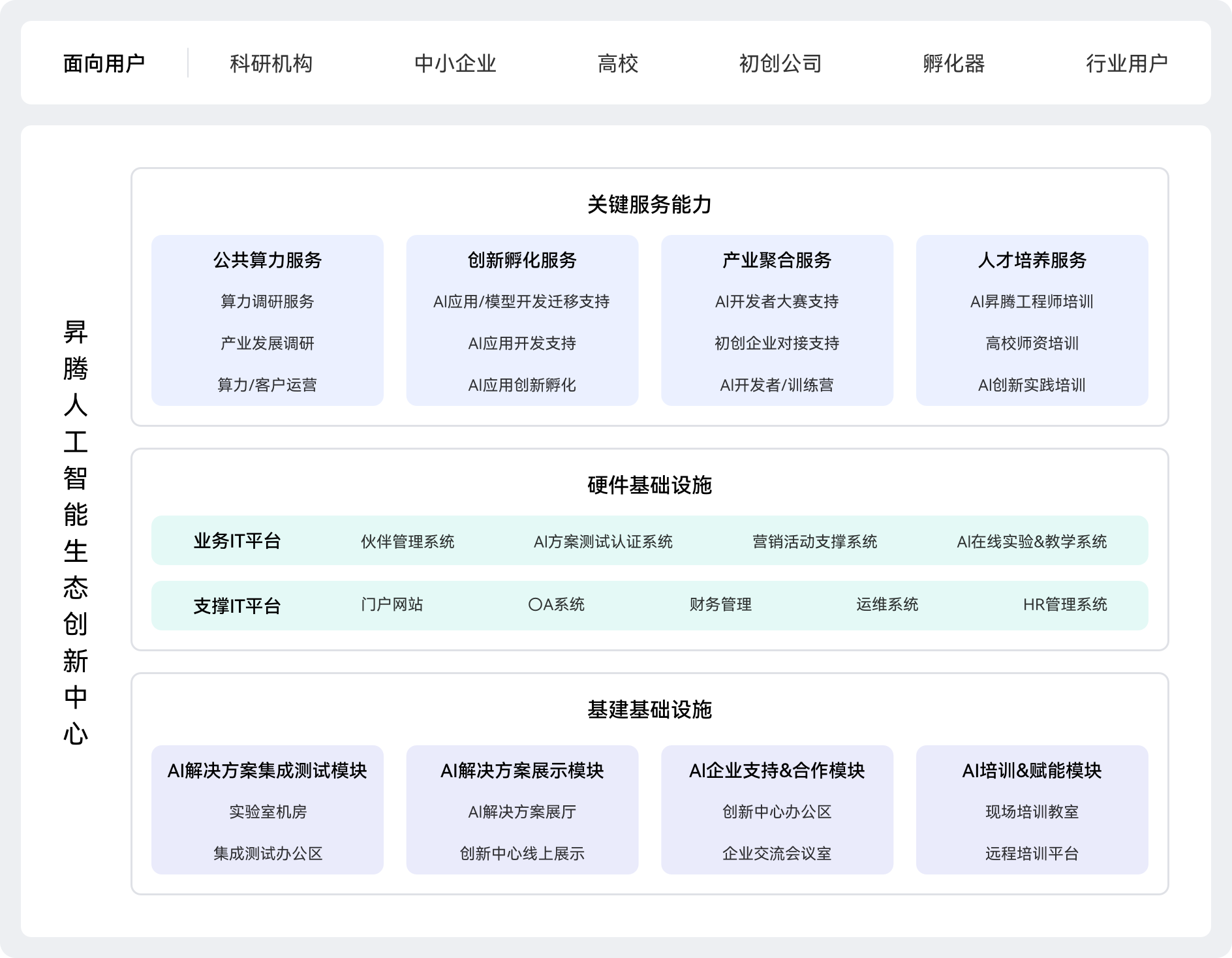Select 产业发展调研 entry
Screen dimensions: 1232x958
coord(268,343)
